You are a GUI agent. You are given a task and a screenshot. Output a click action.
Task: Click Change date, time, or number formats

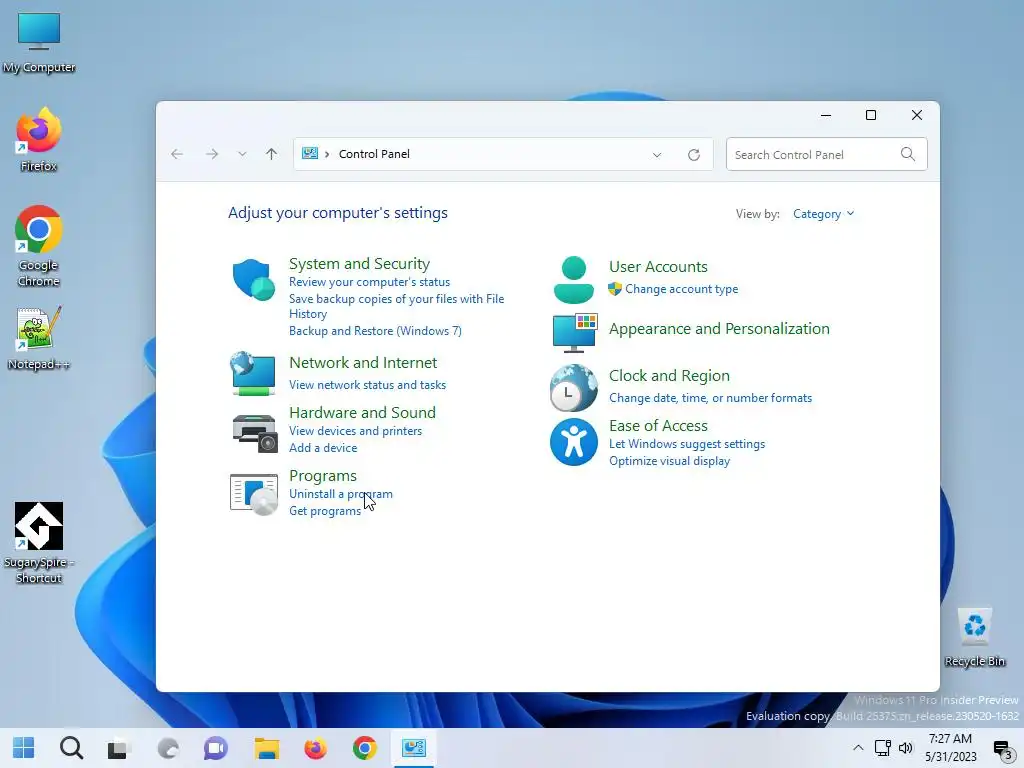[x=710, y=398]
